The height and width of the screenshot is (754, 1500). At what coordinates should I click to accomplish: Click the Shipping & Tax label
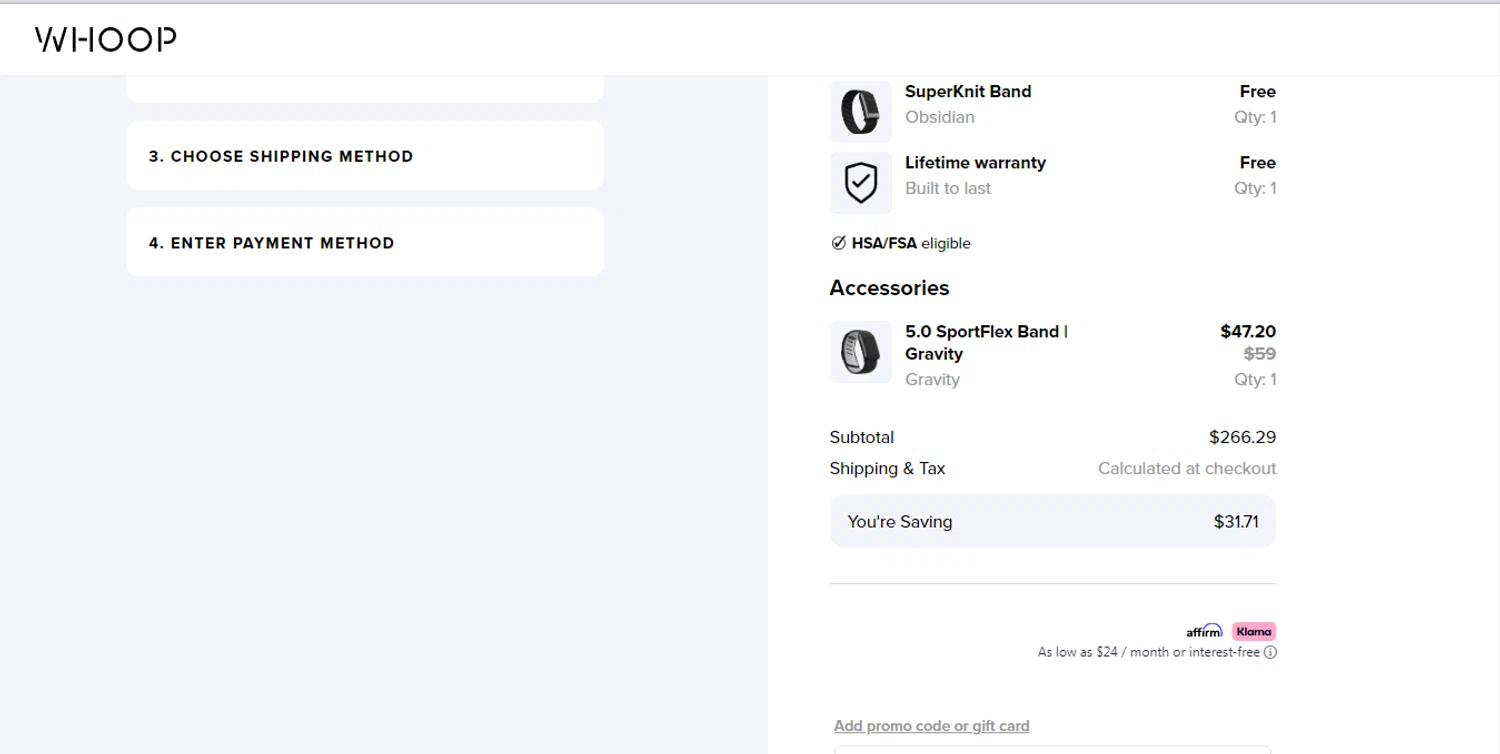[887, 468]
